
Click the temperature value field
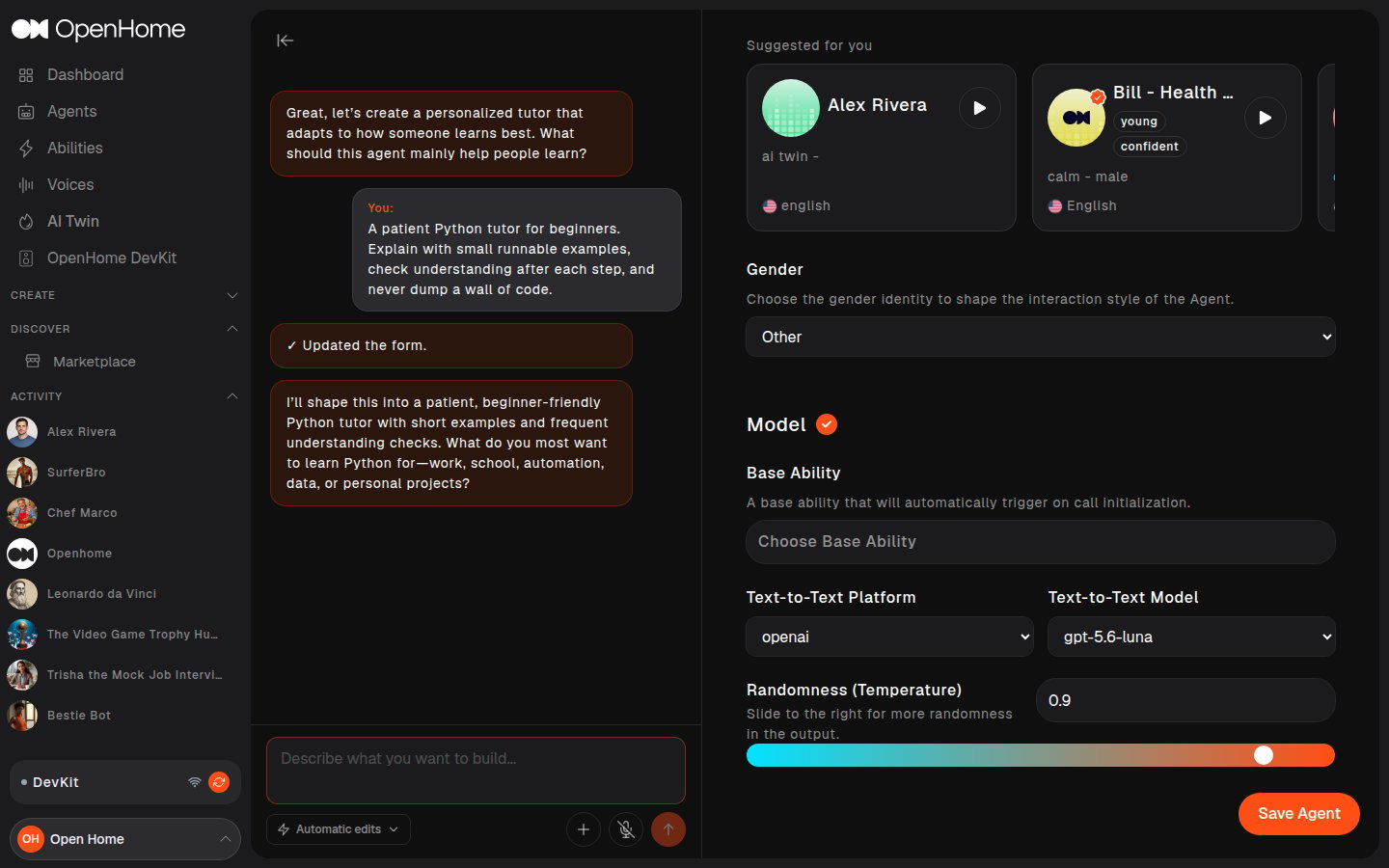pyautogui.click(x=1185, y=700)
